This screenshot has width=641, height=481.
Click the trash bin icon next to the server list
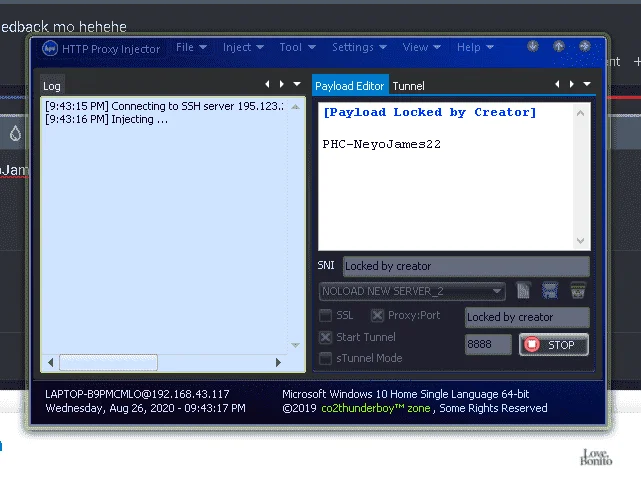point(578,291)
